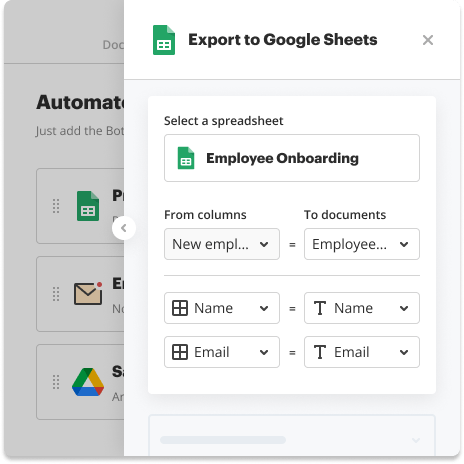Collapse the side panel with the left chevron button
The width and height of the screenshot is (464, 464).
click(x=124, y=228)
